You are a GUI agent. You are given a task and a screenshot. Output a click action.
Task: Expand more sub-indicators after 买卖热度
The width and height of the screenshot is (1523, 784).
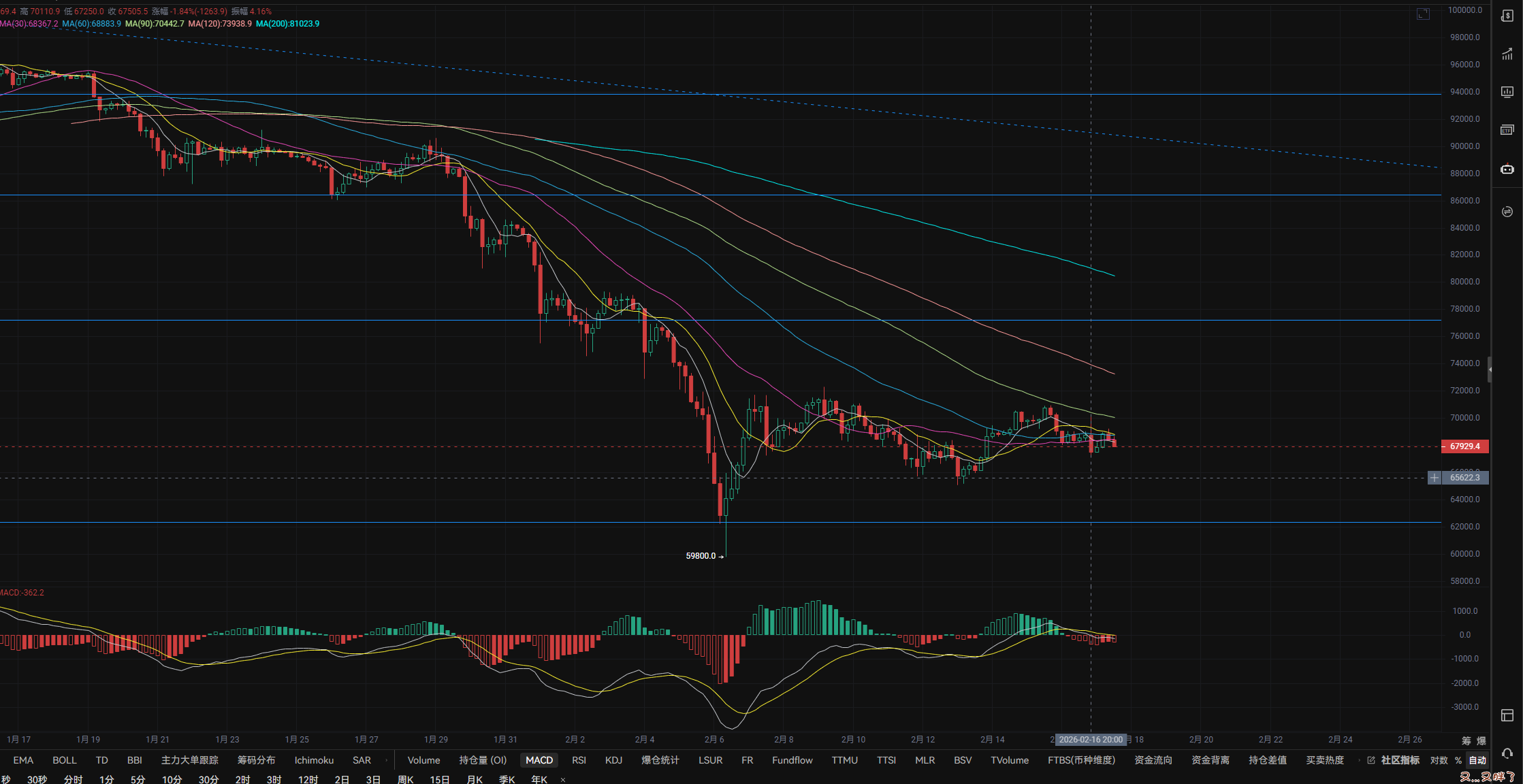(x=1359, y=760)
